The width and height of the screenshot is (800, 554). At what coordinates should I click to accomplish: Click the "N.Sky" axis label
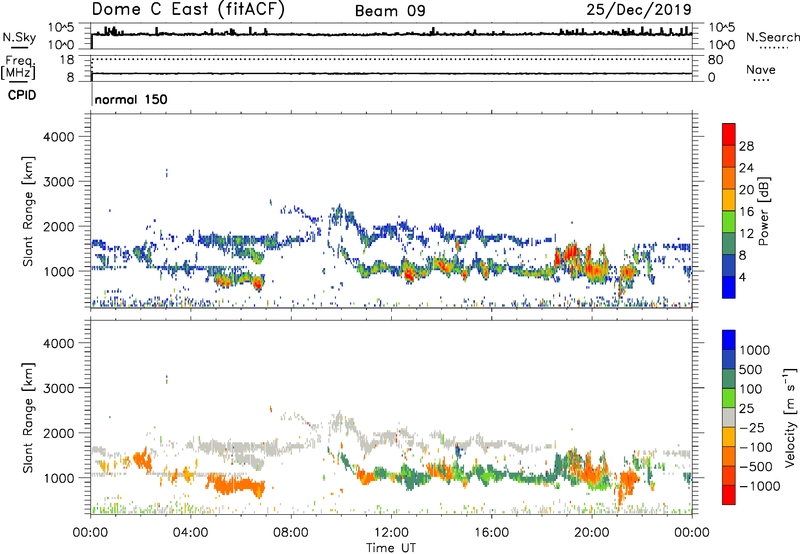[19, 38]
